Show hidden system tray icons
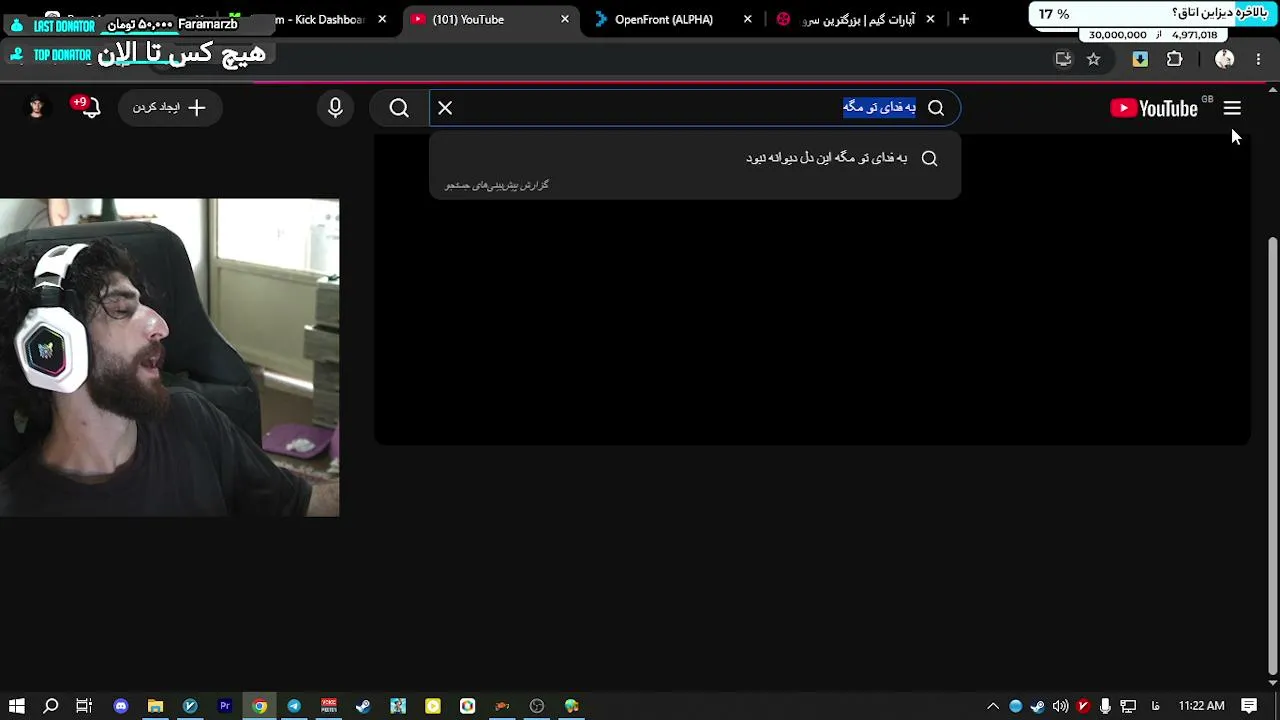 click(993, 706)
